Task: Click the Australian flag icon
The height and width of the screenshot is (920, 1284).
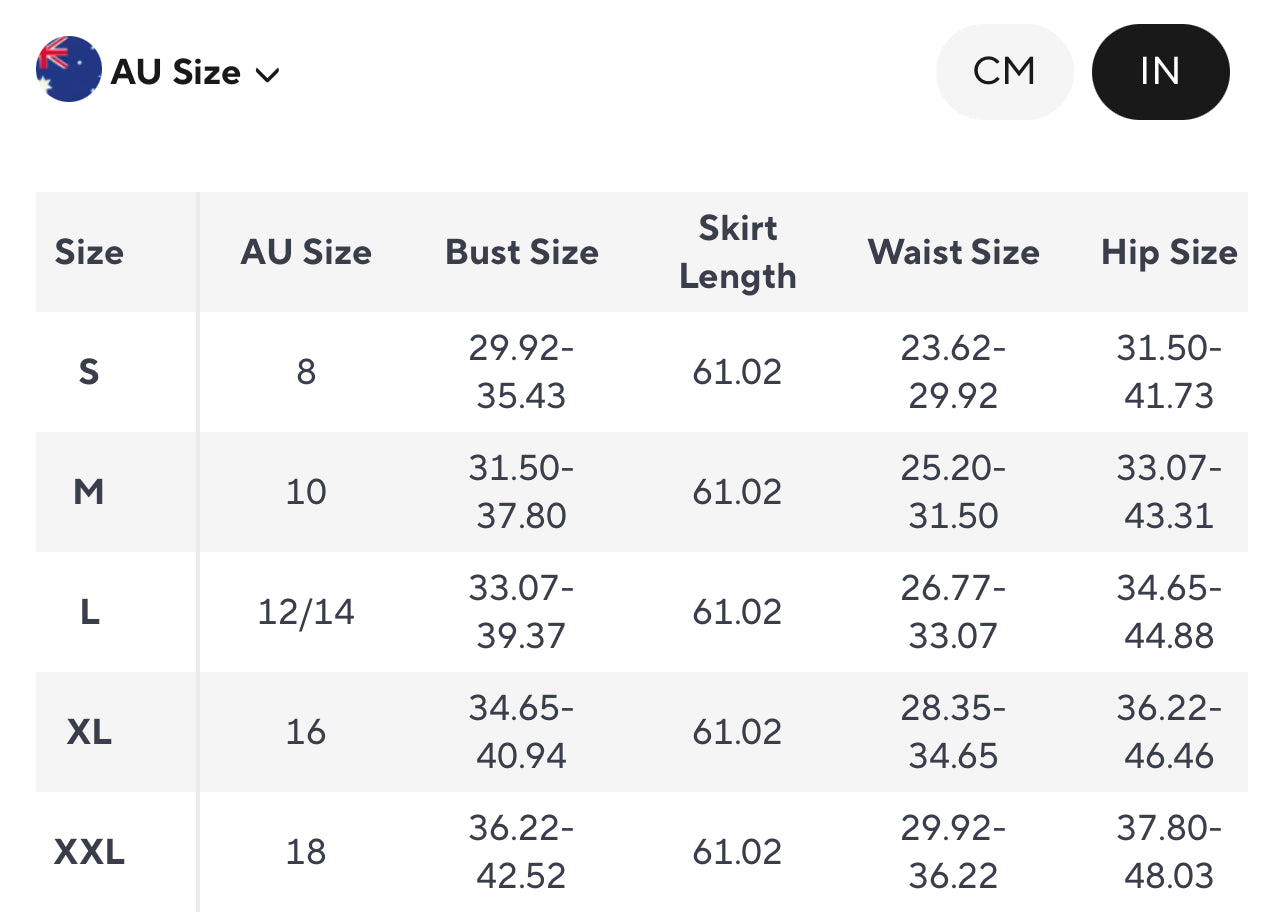Action: coord(69,70)
